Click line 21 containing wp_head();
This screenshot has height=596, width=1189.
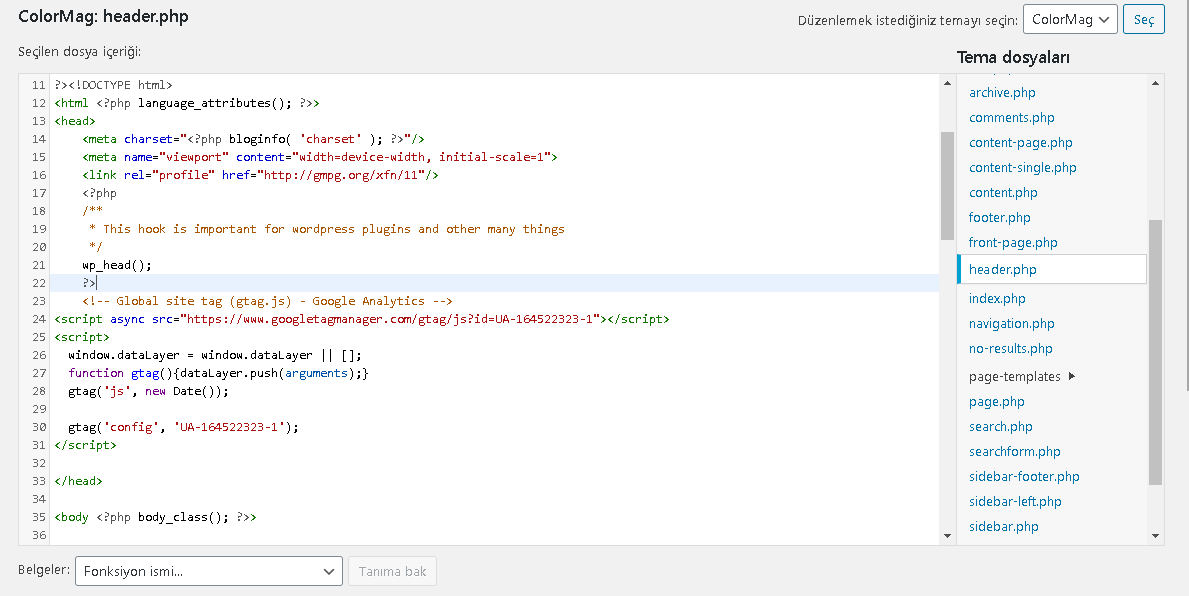click(117, 265)
